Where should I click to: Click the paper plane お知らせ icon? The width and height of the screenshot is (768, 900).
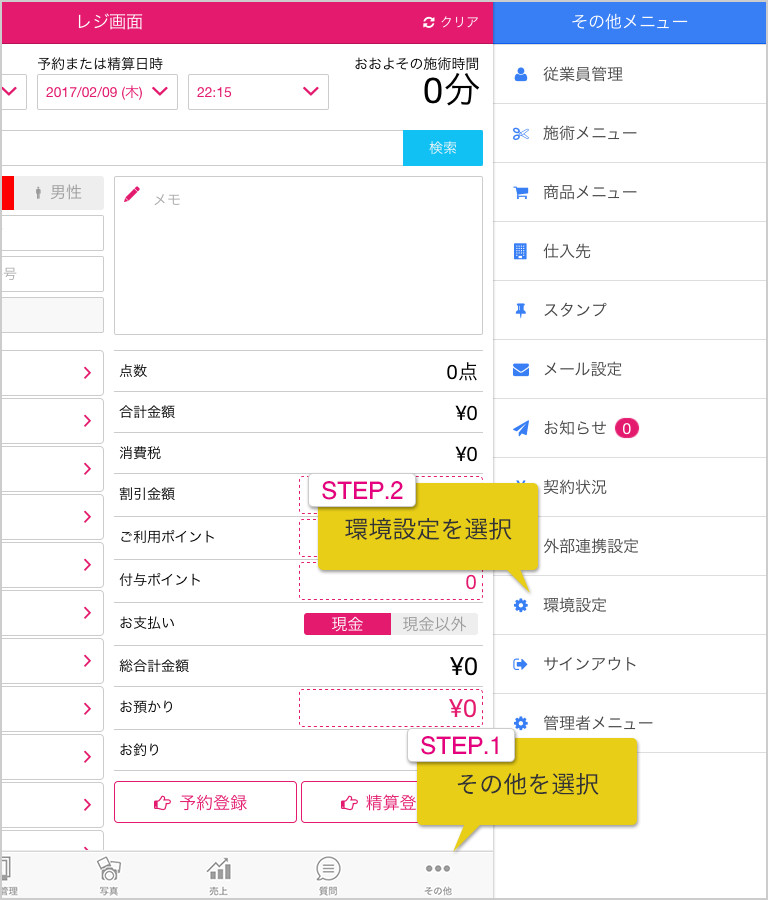pyautogui.click(x=521, y=428)
